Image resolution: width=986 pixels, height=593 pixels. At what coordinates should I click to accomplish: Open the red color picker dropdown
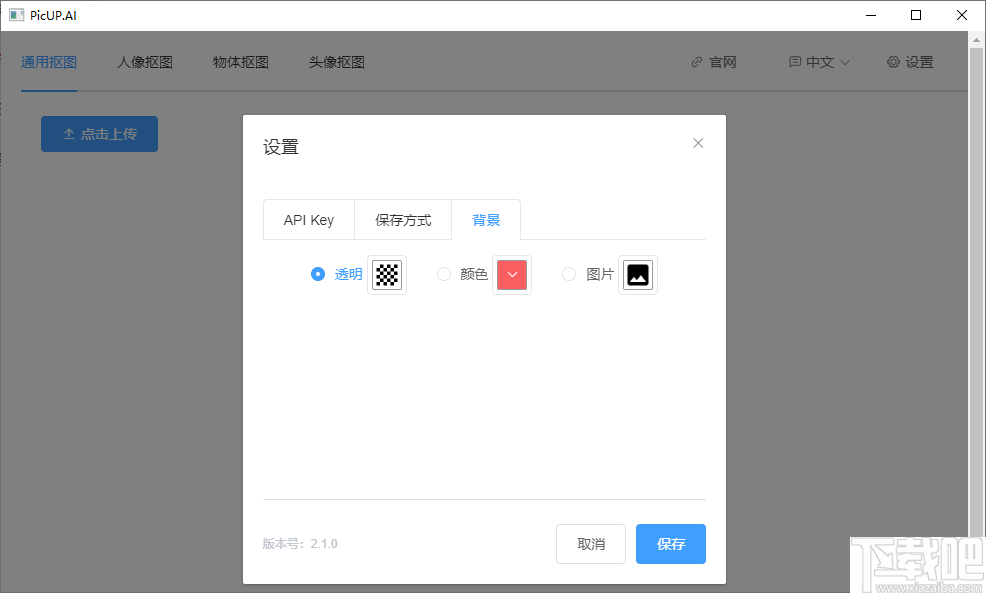pos(512,273)
